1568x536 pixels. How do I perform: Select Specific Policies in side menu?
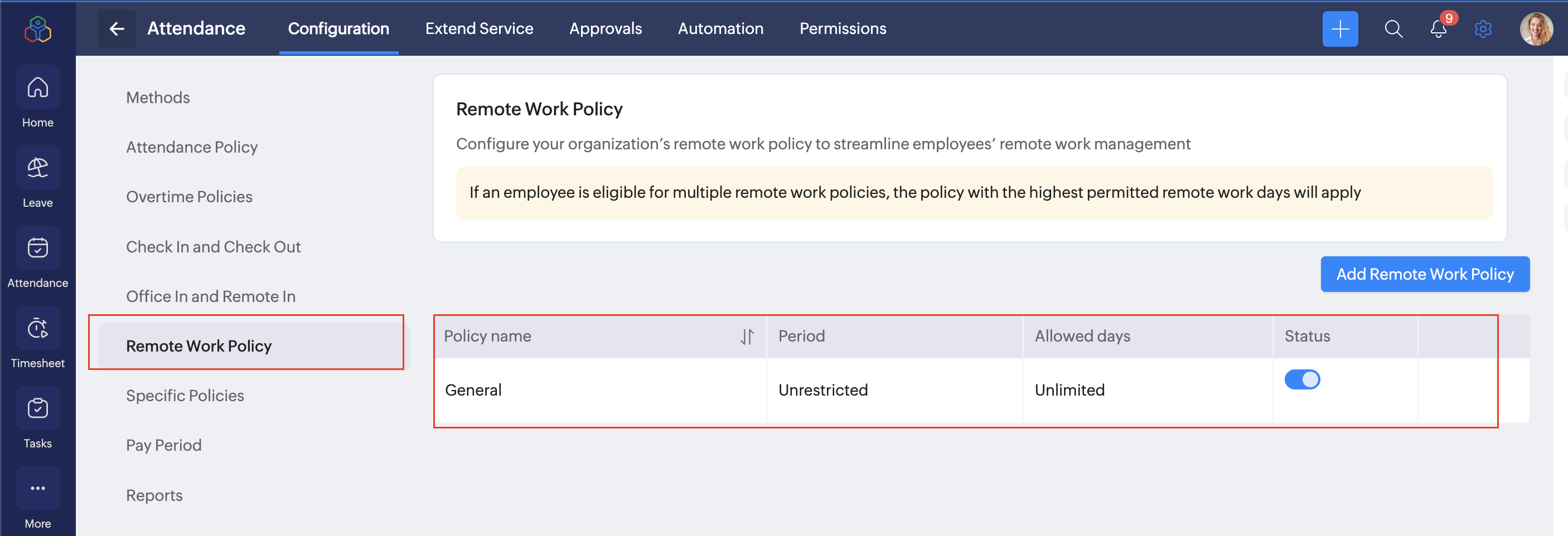[x=185, y=396]
